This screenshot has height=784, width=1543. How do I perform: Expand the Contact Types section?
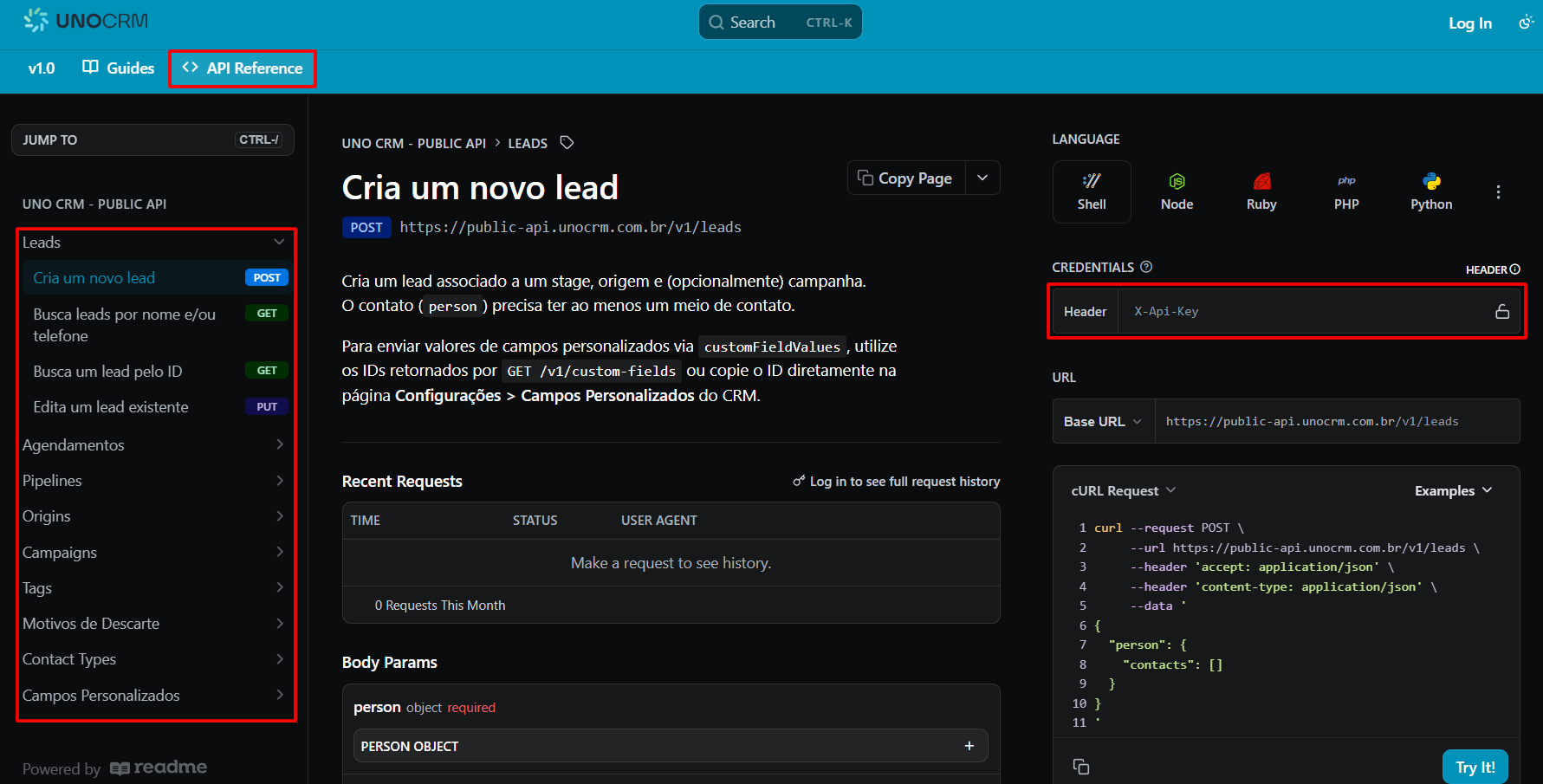pyautogui.click(x=154, y=659)
